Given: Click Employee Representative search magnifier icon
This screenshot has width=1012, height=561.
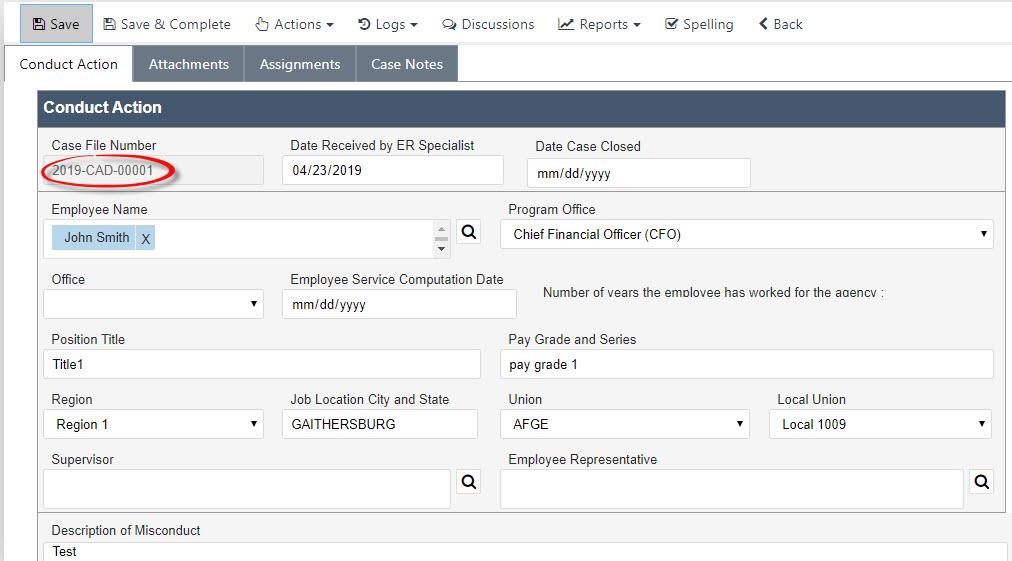Looking at the screenshot, I should pyautogui.click(x=982, y=482).
